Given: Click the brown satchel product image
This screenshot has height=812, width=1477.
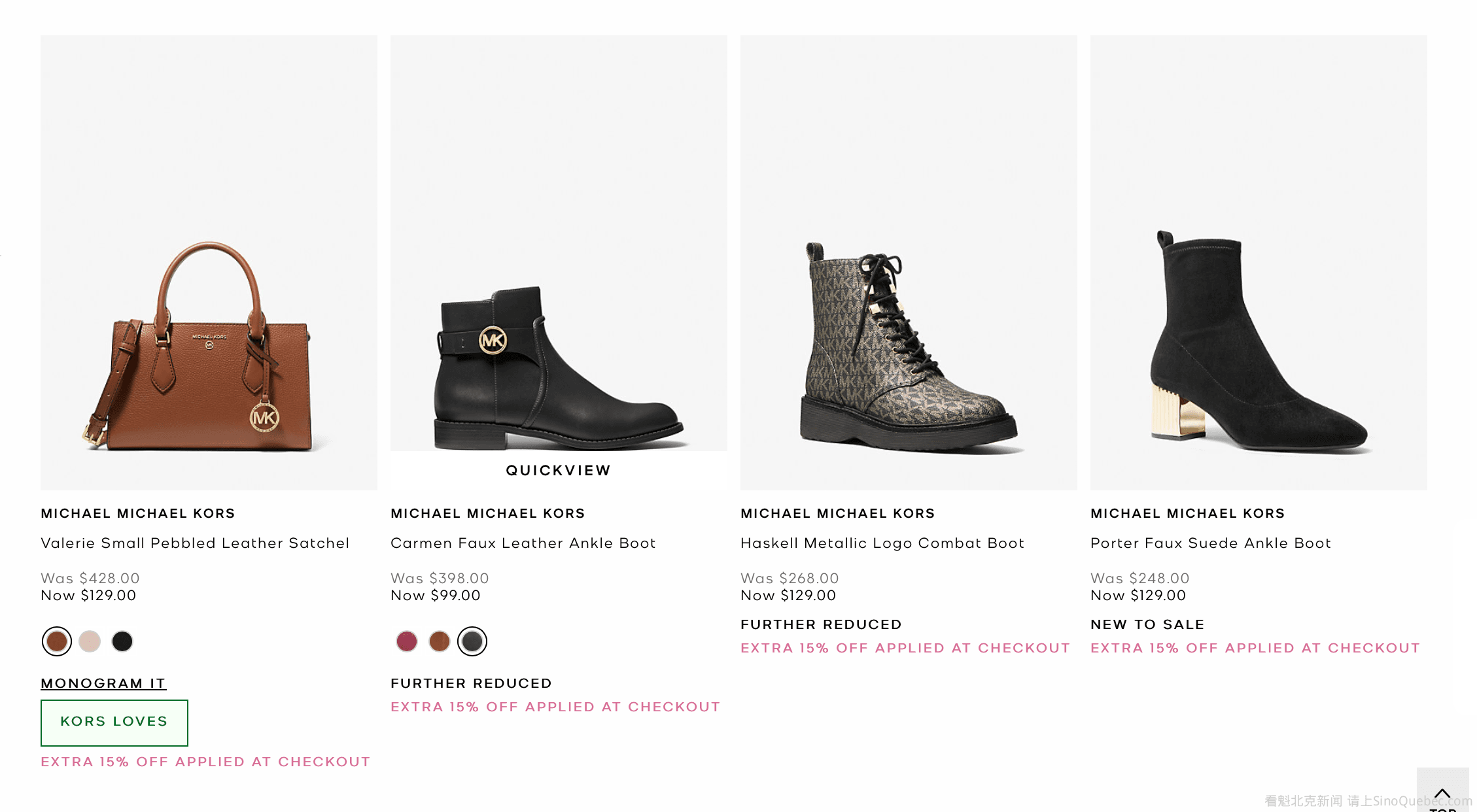Looking at the screenshot, I should (209, 347).
